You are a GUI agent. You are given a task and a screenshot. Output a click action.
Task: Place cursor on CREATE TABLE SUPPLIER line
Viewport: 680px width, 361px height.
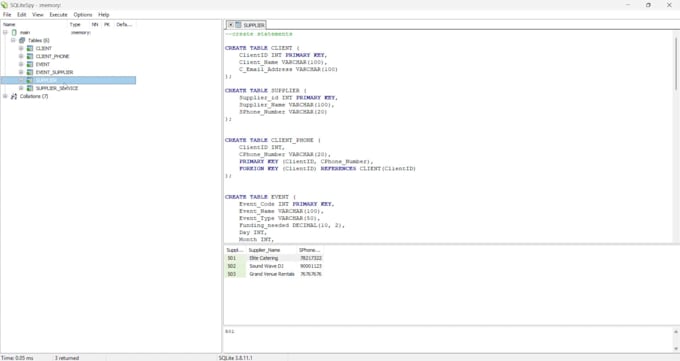[266, 90]
